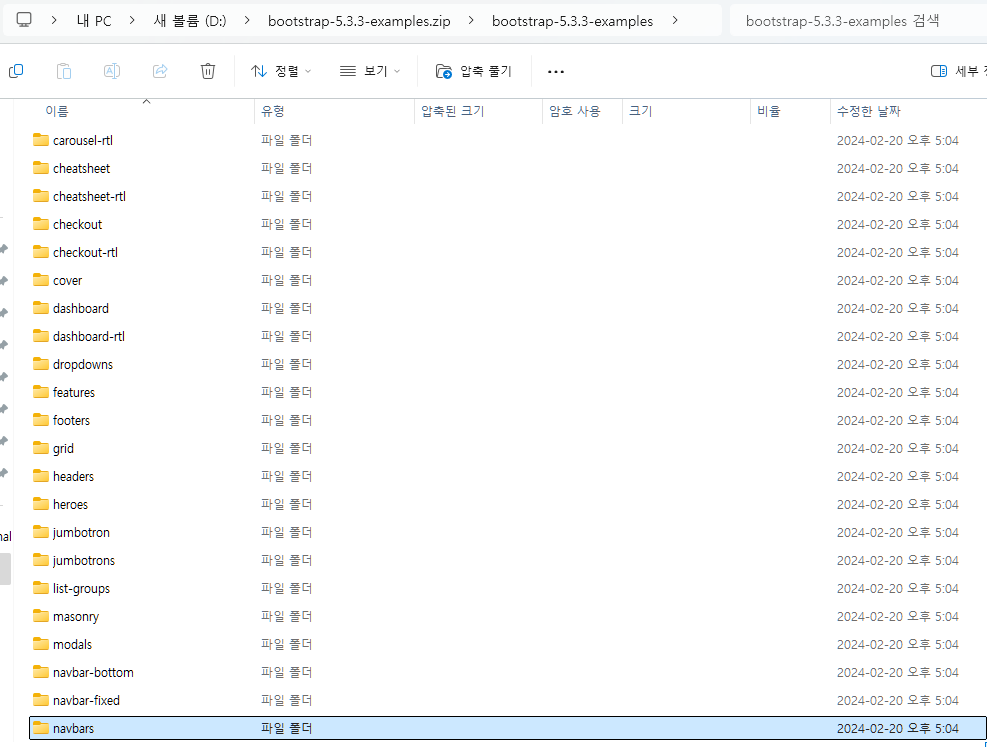The image size is (987, 747).
Task: Toggle the 세부 details pane button
Action: click(957, 71)
